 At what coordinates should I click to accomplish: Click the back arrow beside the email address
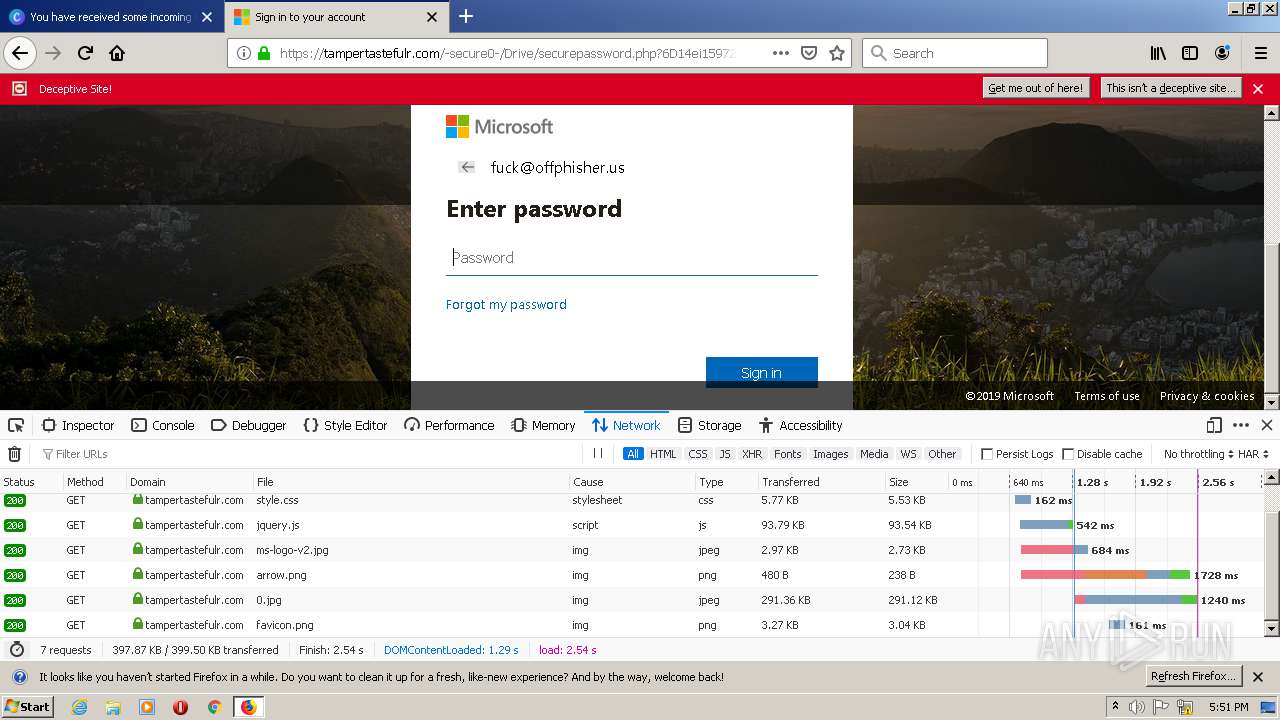(466, 167)
